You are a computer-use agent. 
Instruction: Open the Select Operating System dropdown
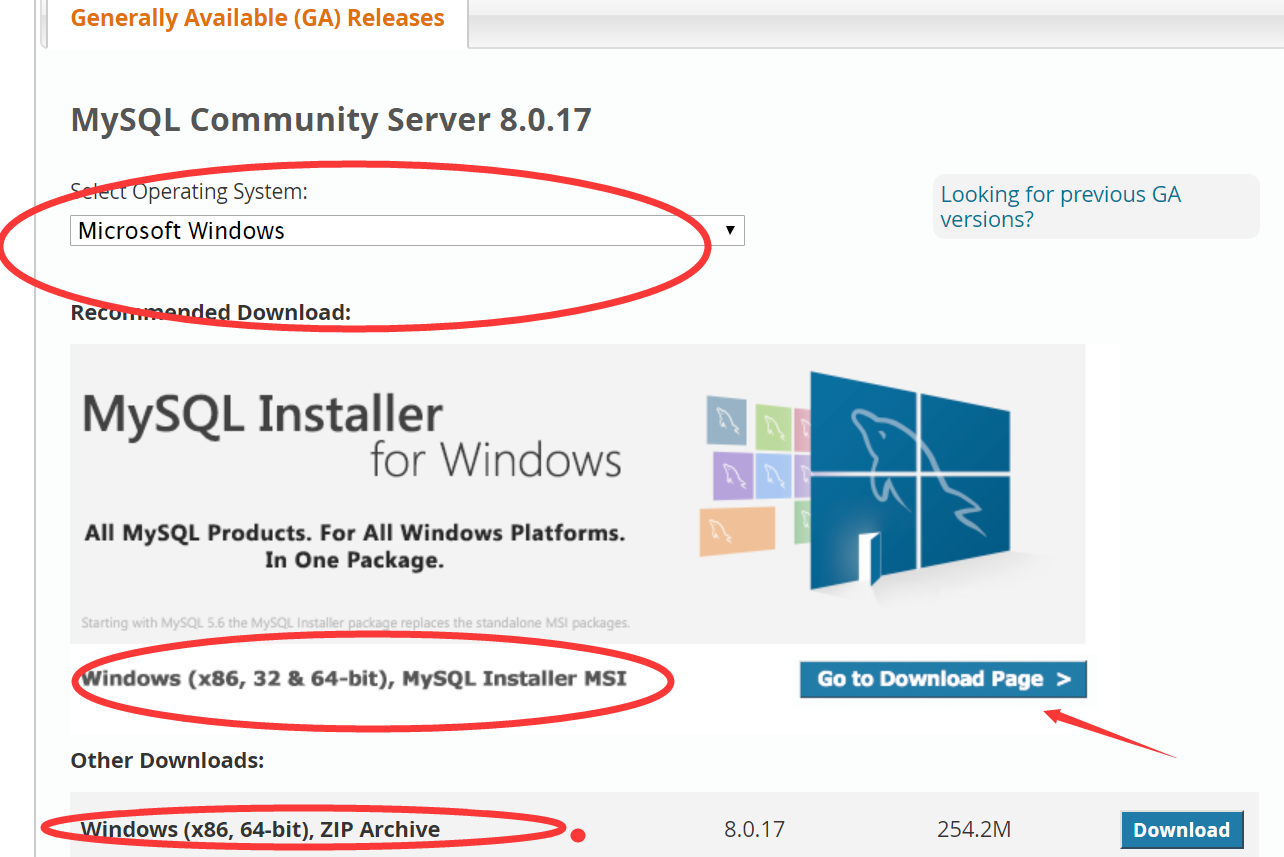(406, 230)
